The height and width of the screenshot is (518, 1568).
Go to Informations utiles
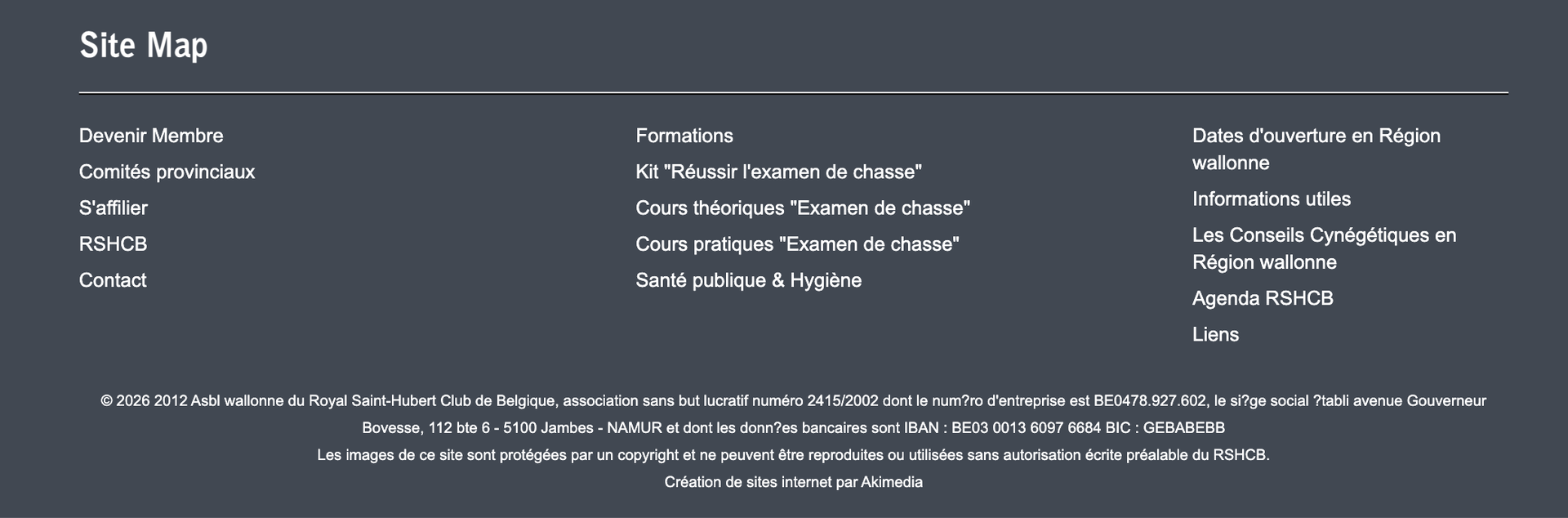[x=1272, y=199]
